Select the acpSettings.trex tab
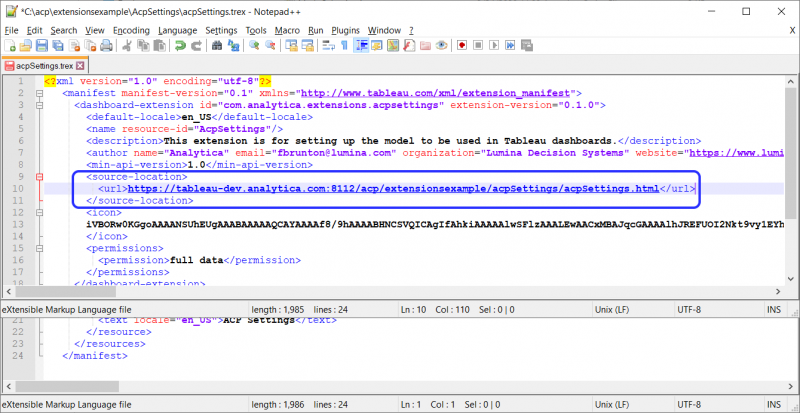The height and width of the screenshot is (413, 800). click(44, 66)
